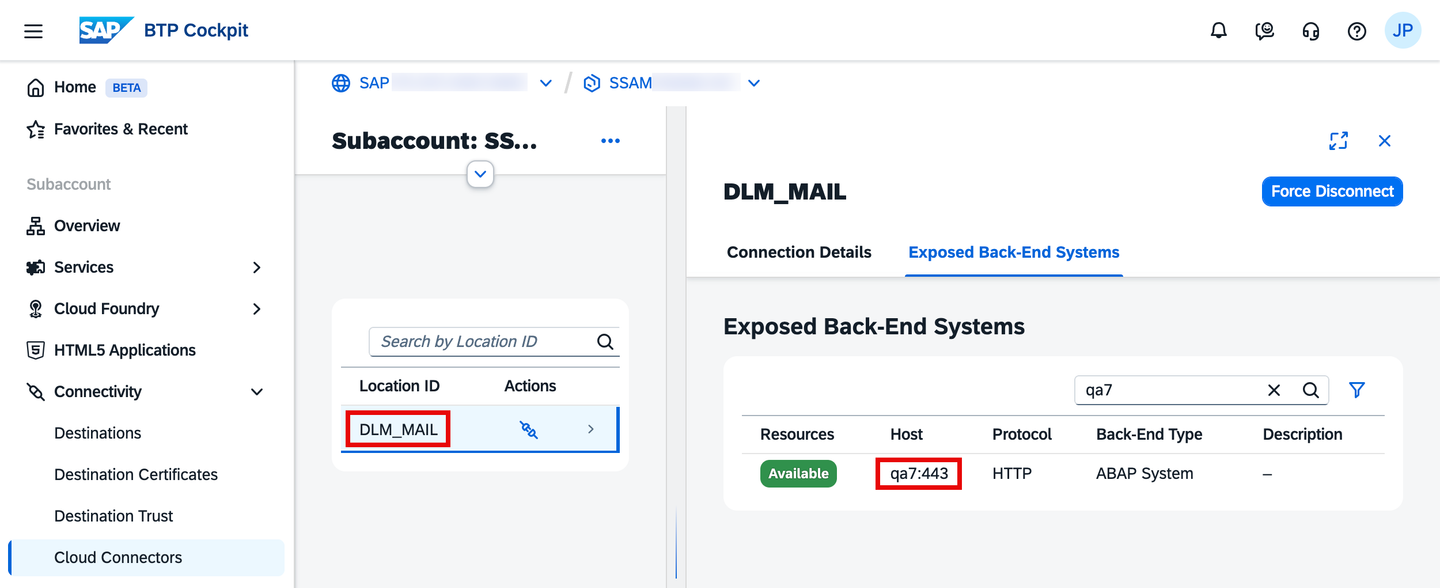This screenshot has height=588, width=1440.
Task: Open DLM_MAIL row details arrow
Action: (591, 429)
